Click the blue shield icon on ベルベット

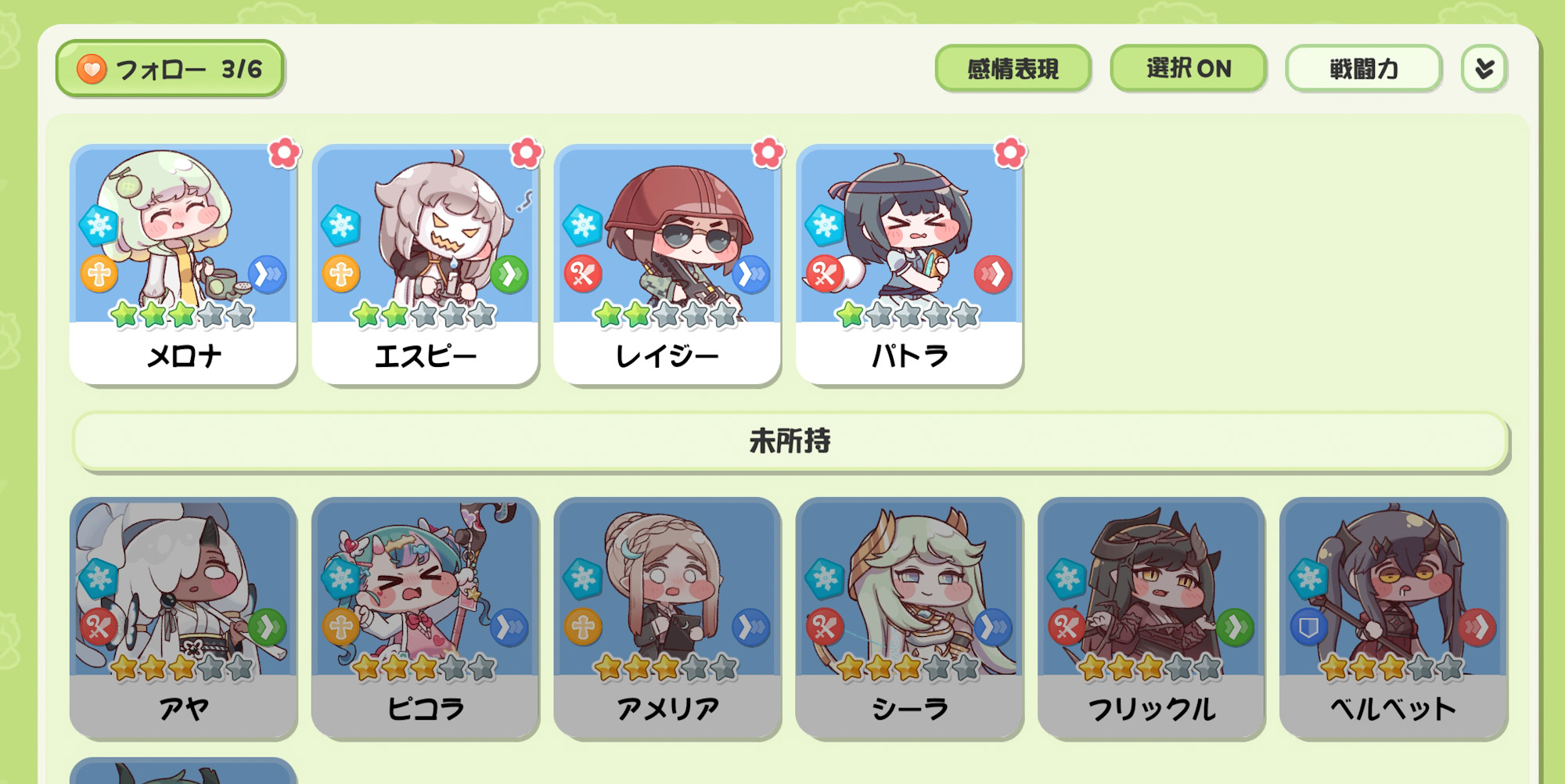[x=1308, y=627]
